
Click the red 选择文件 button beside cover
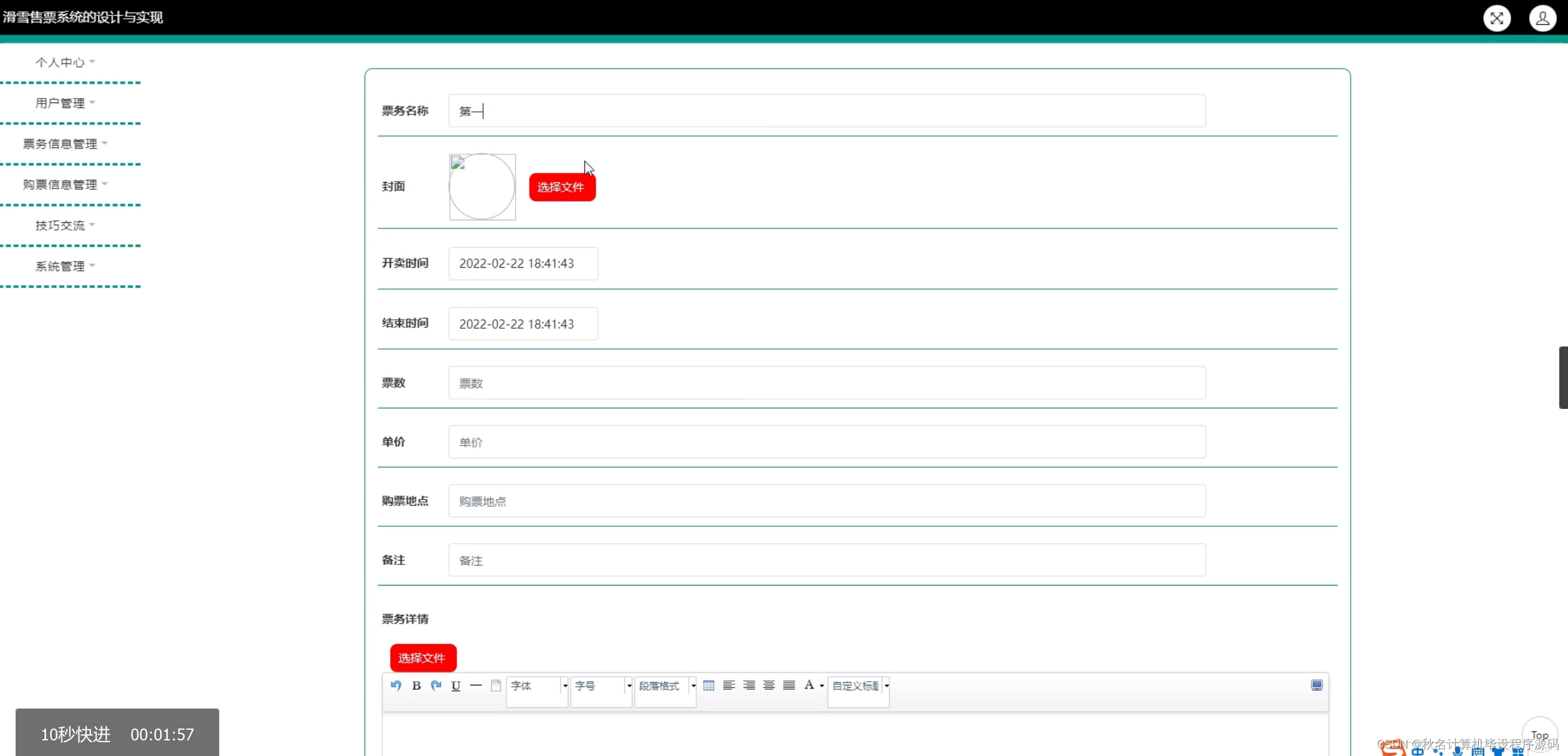coord(562,187)
